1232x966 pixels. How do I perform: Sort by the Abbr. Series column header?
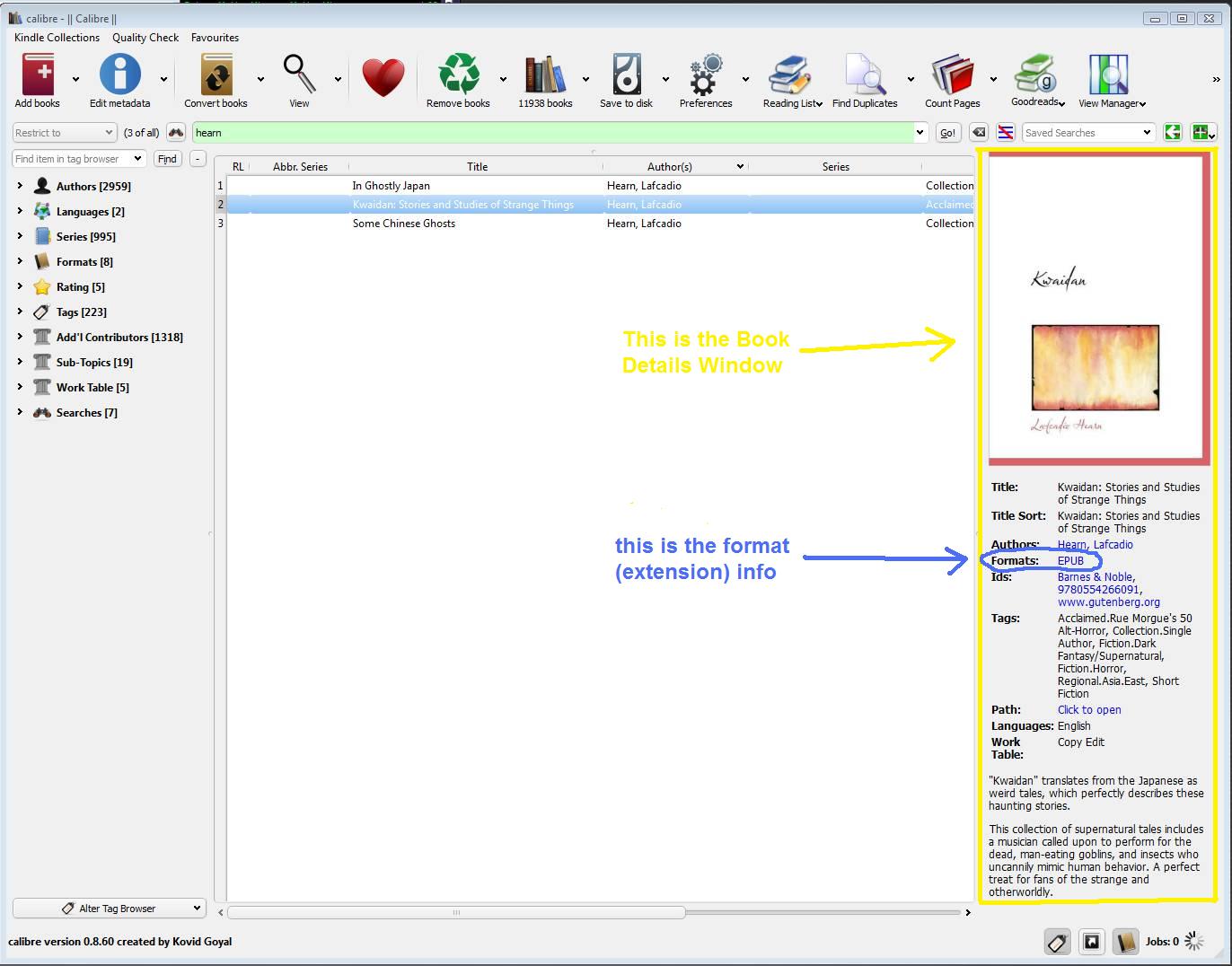[x=300, y=167]
